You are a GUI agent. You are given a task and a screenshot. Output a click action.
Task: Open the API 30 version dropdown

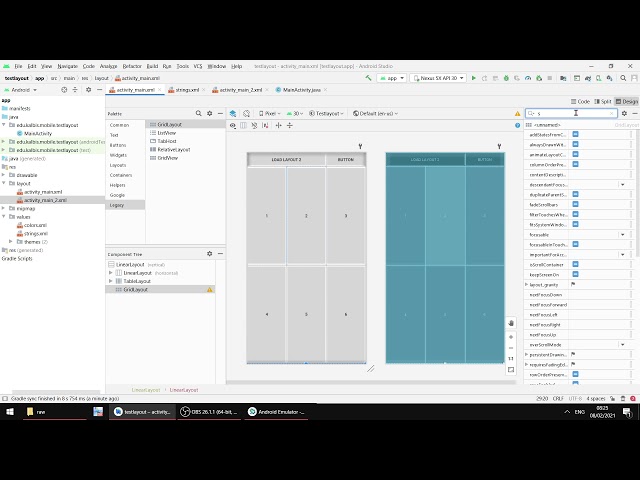(x=295, y=113)
